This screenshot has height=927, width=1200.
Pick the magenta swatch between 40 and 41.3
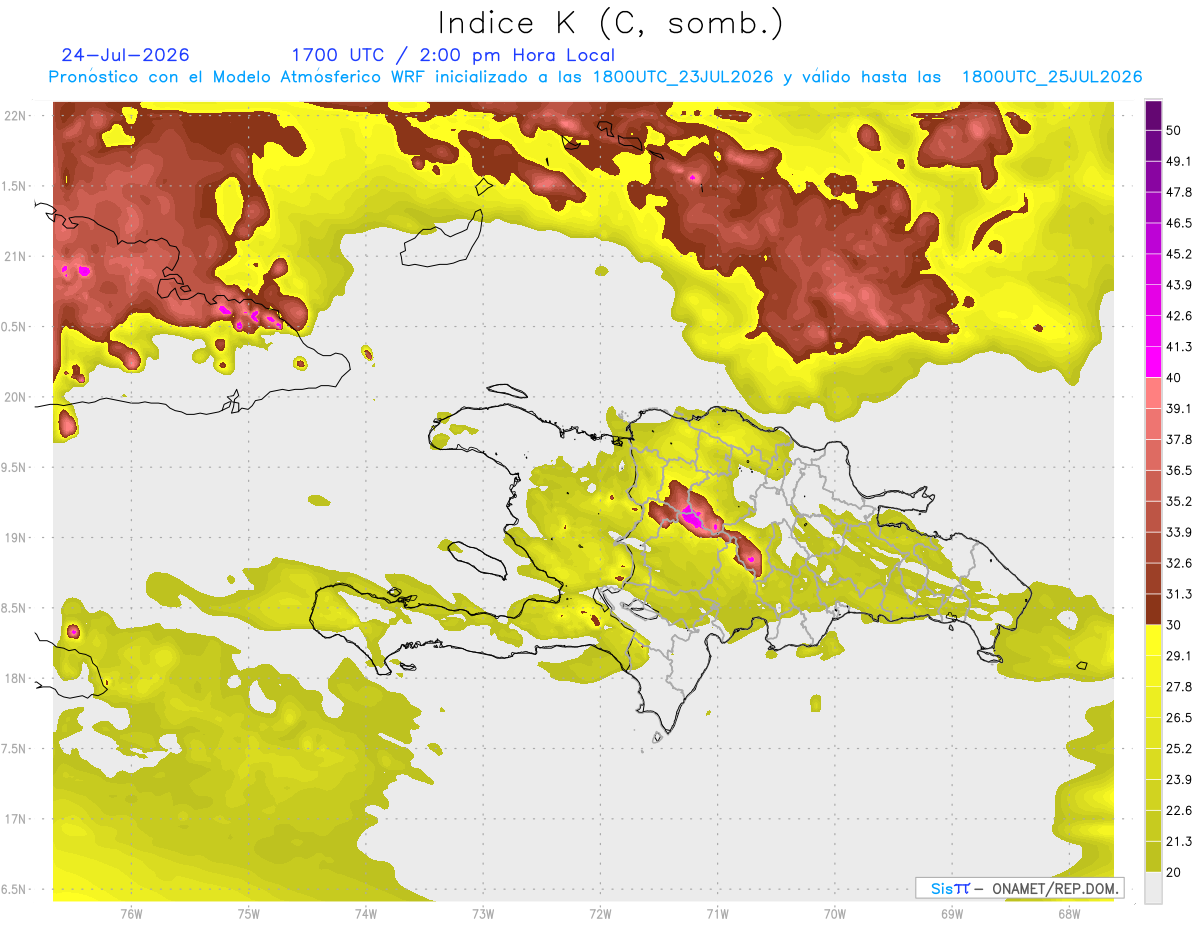click(1154, 362)
